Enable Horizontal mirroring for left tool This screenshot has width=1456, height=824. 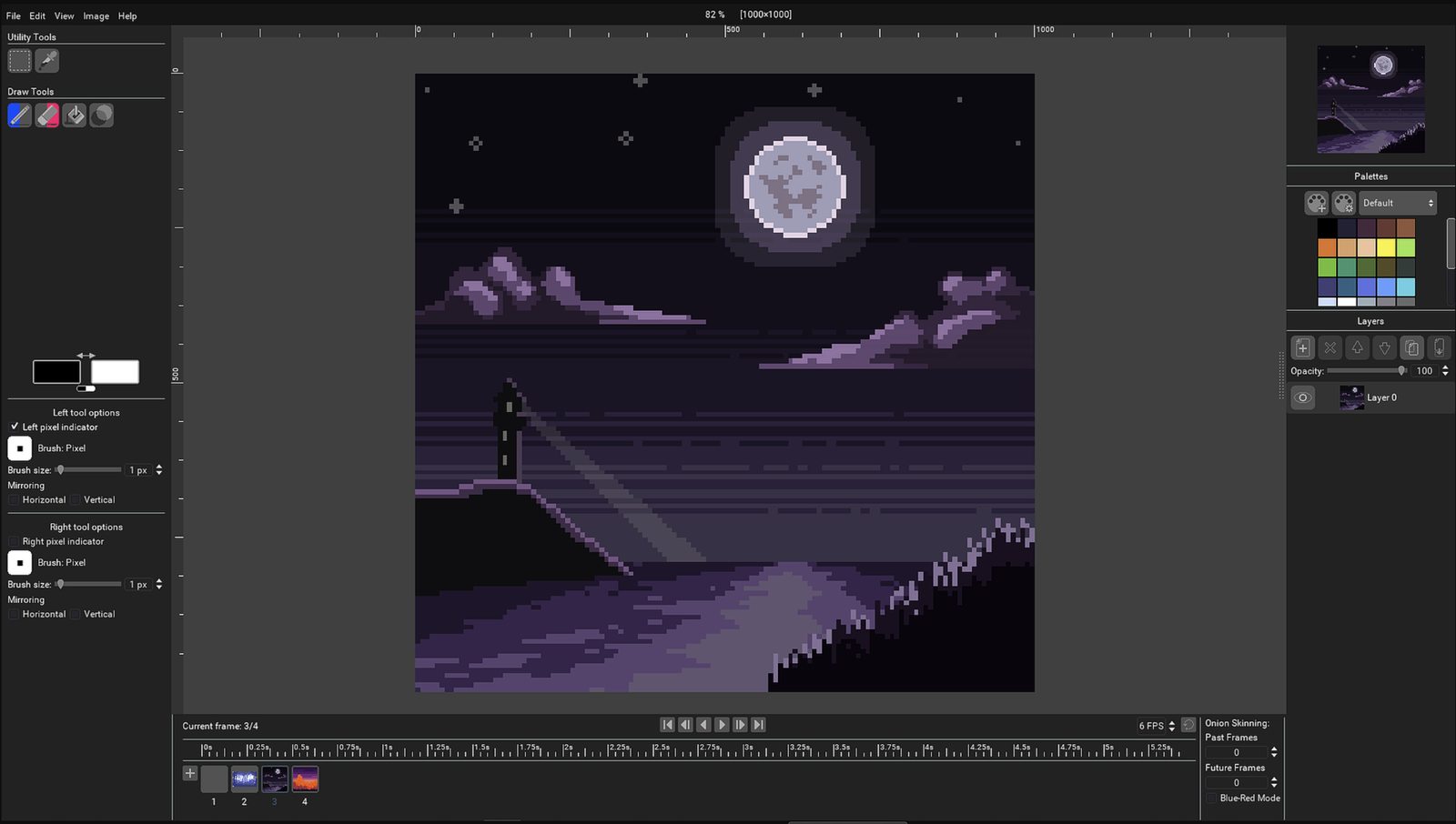[x=15, y=499]
